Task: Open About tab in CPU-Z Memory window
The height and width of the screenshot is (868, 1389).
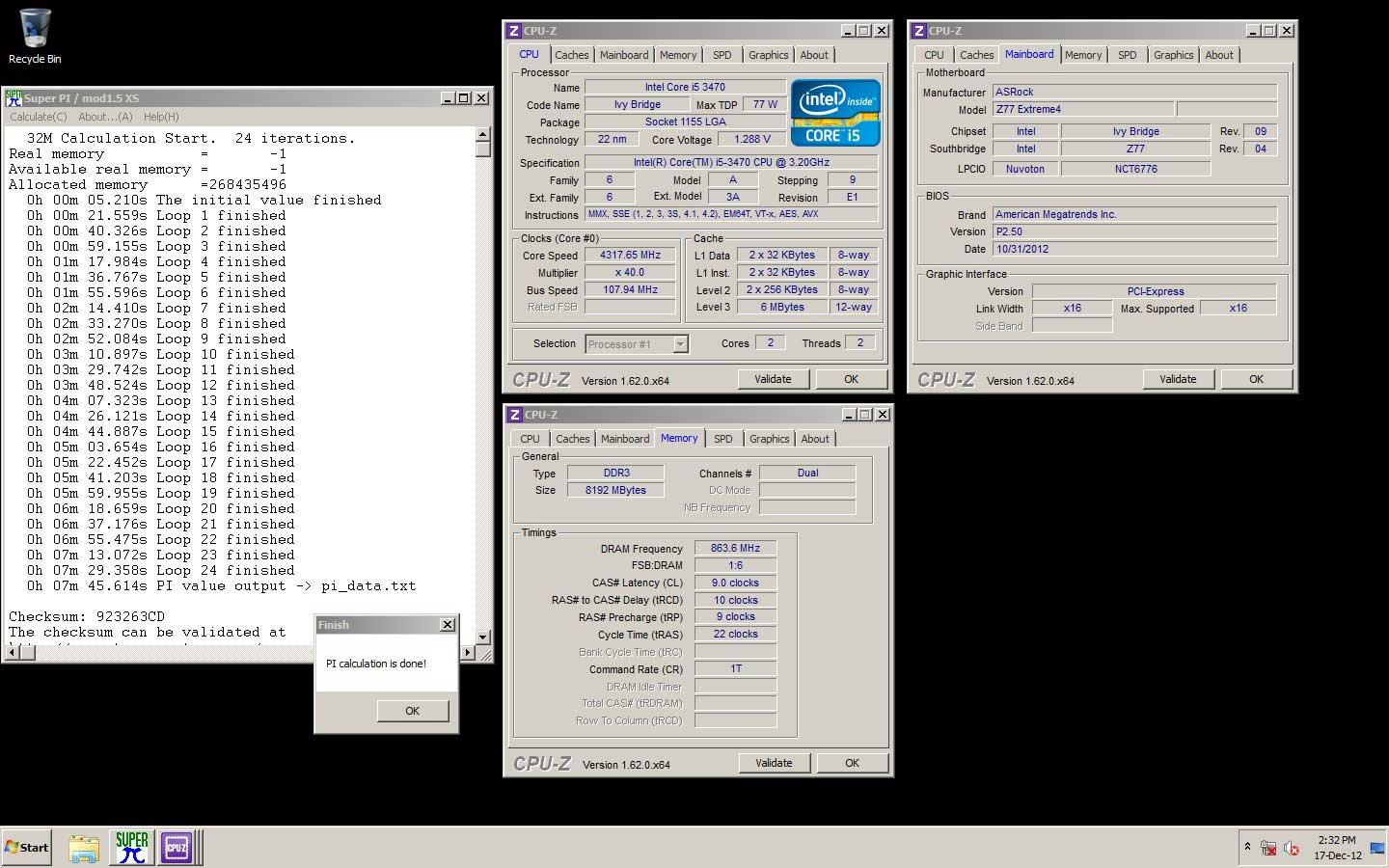Action: pos(815,439)
